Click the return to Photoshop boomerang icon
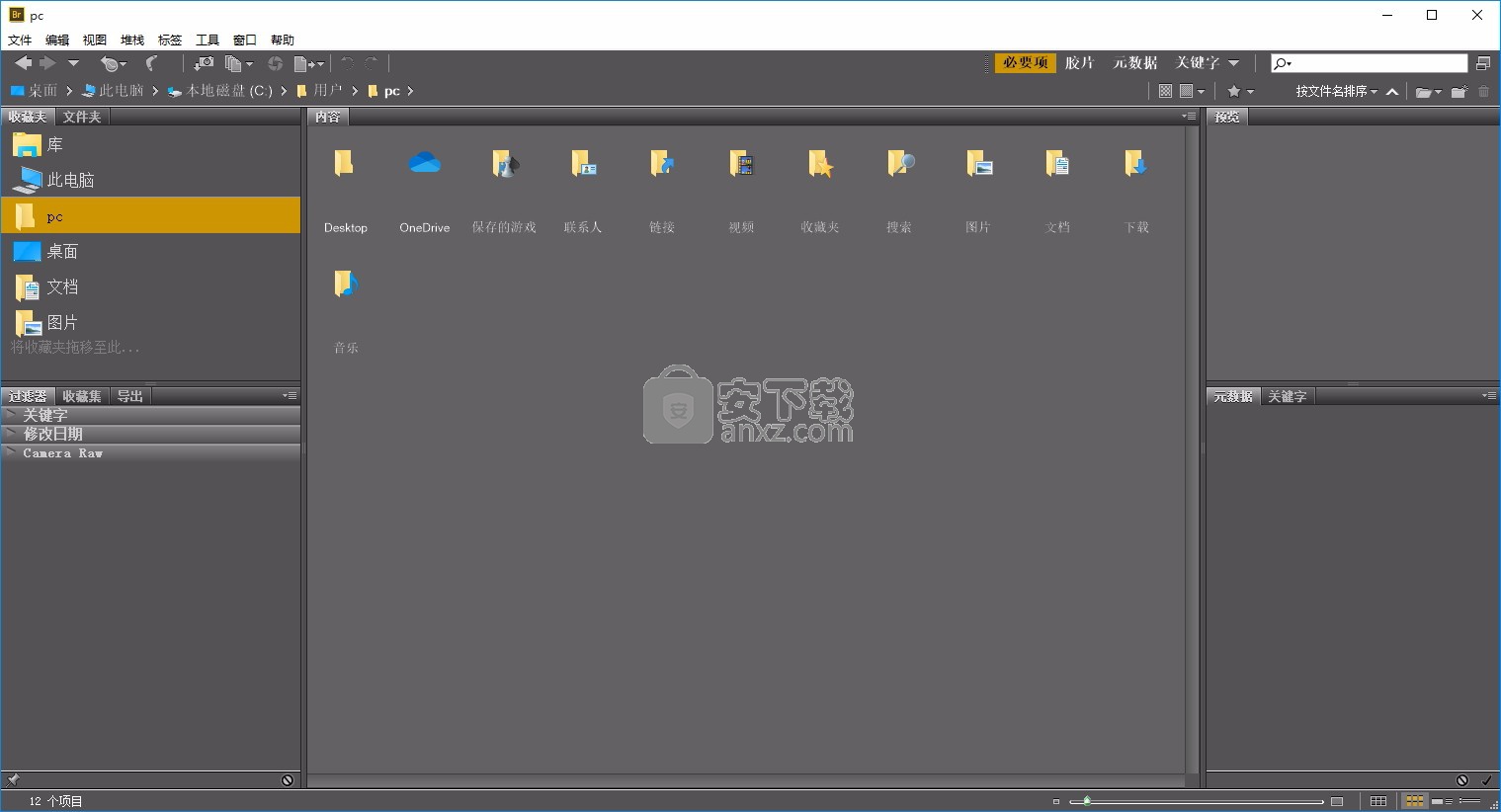This screenshot has height=812, width=1501. (152, 63)
